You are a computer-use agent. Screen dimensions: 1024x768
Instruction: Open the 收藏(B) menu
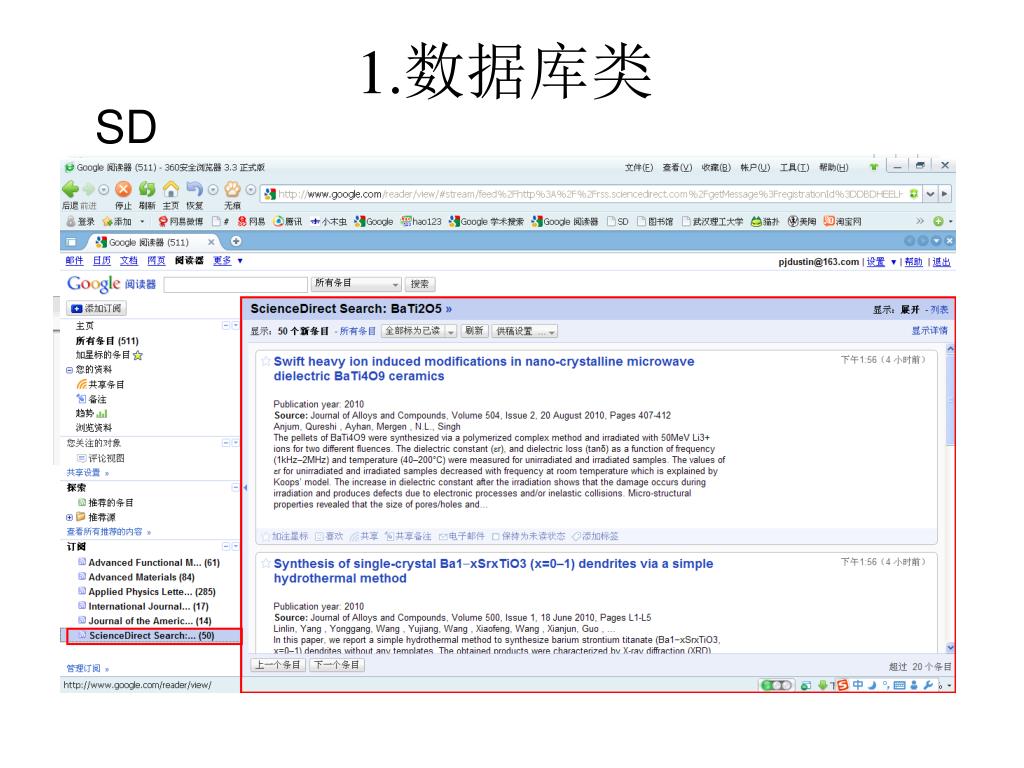(x=716, y=168)
